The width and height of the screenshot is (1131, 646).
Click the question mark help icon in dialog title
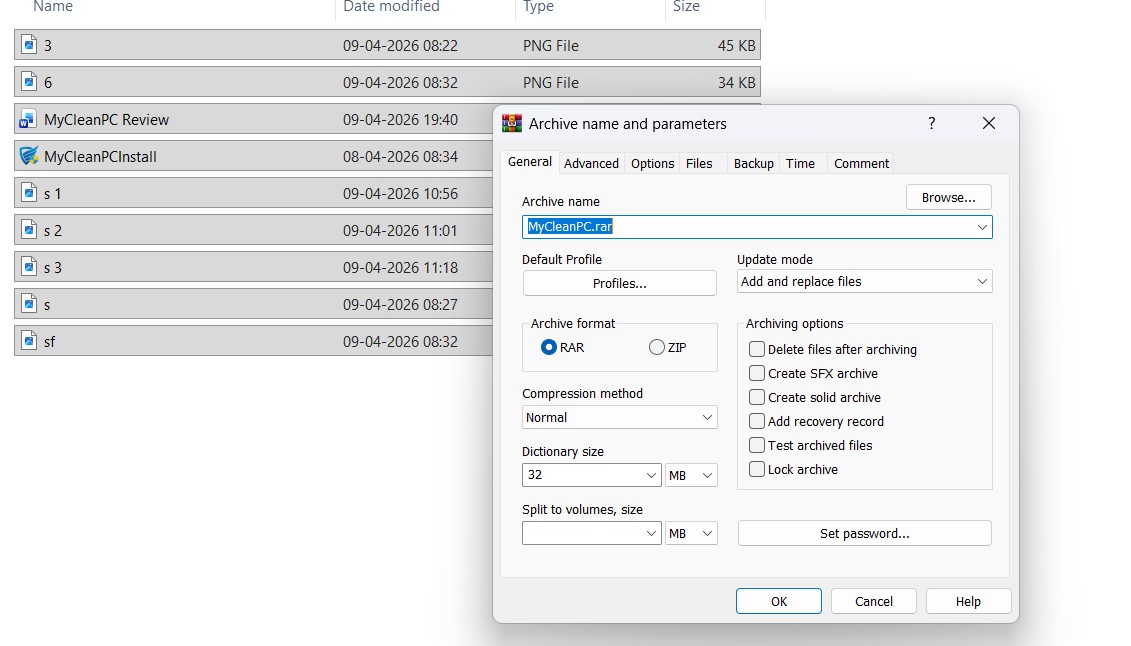(932, 123)
